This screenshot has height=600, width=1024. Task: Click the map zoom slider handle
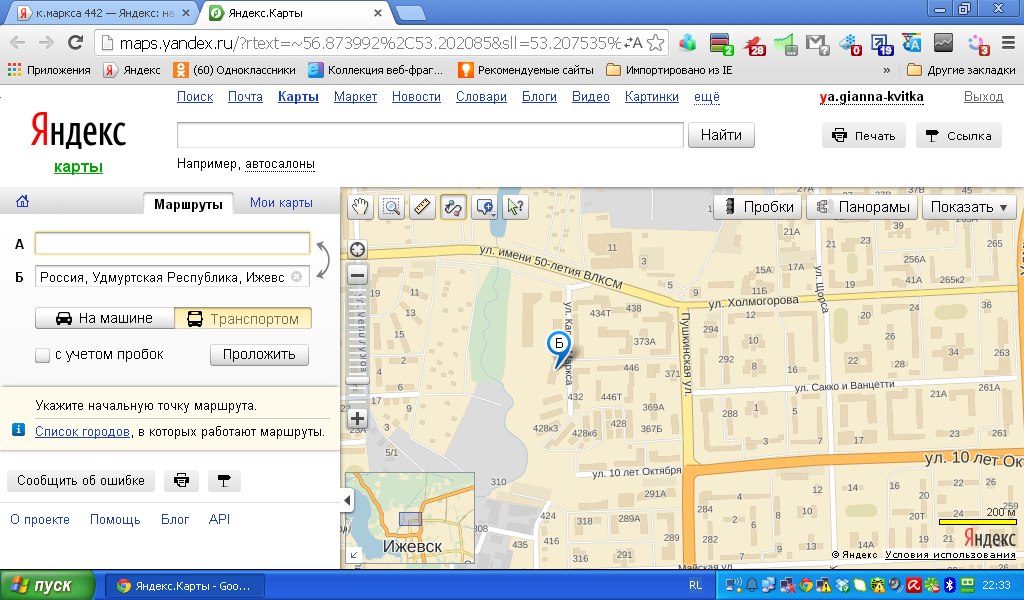coord(357,381)
